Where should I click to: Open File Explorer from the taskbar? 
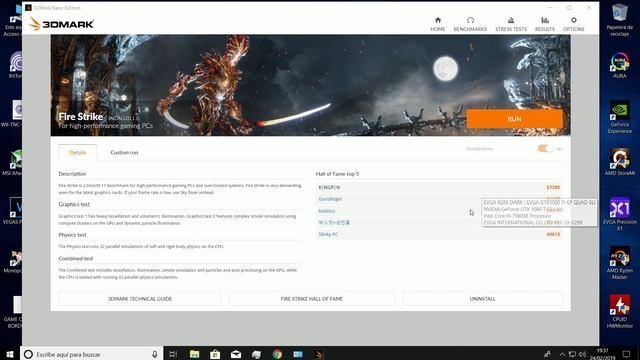(194, 354)
